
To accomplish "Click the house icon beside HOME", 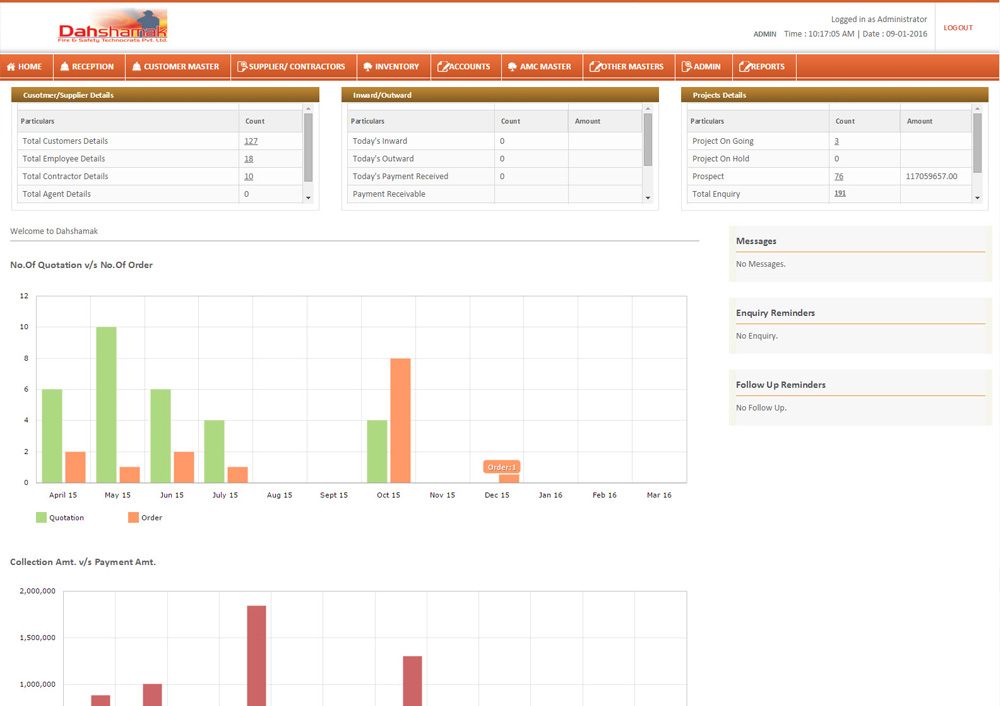I will (11, 66).
